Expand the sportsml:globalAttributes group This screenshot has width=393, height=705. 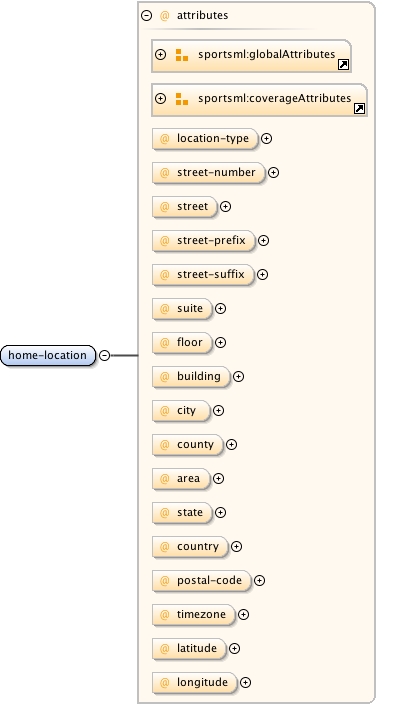tap(161, 54)
